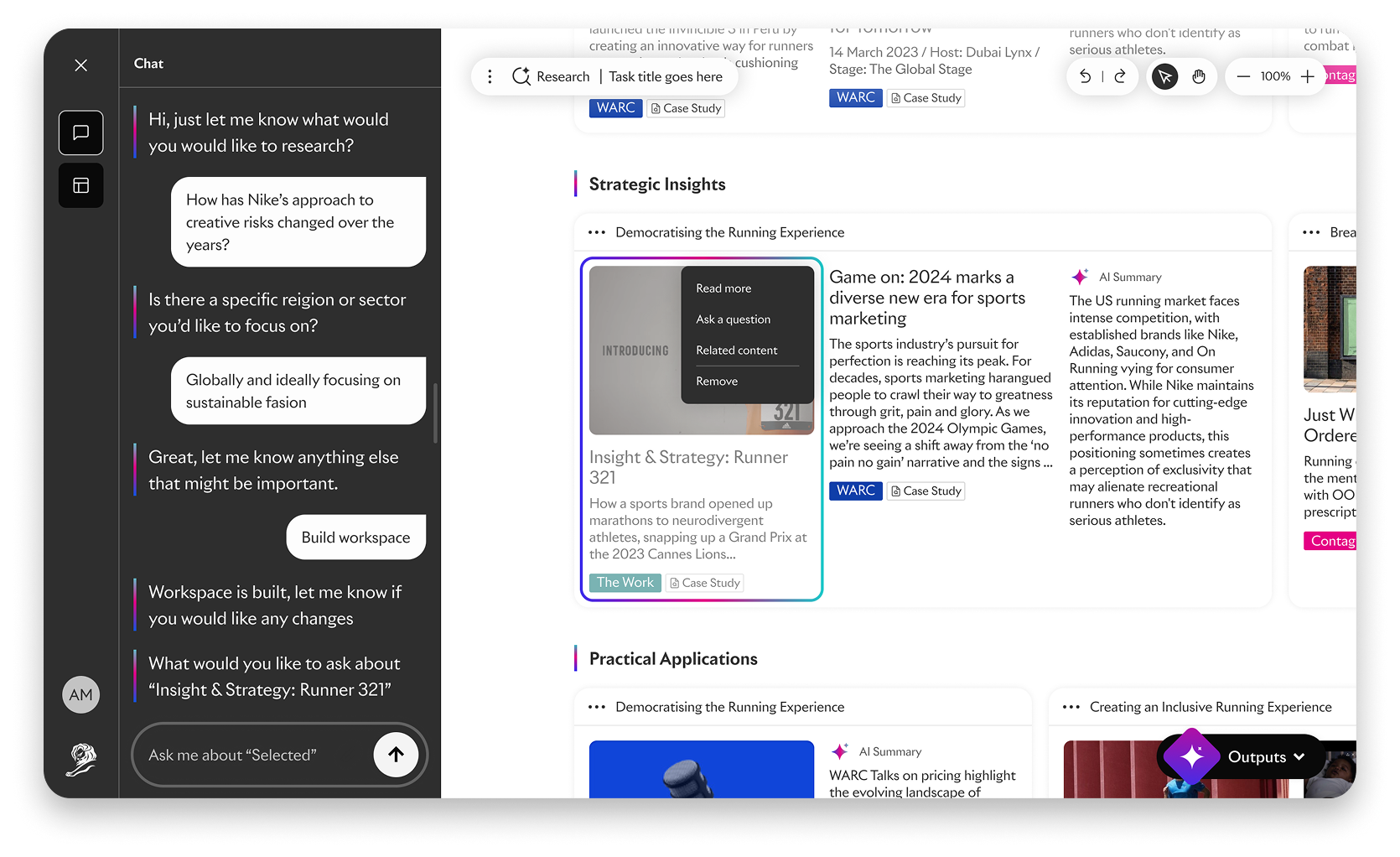Select the pointer cursor tool
Screen dimensions: 1400x857
(1164, 76)
